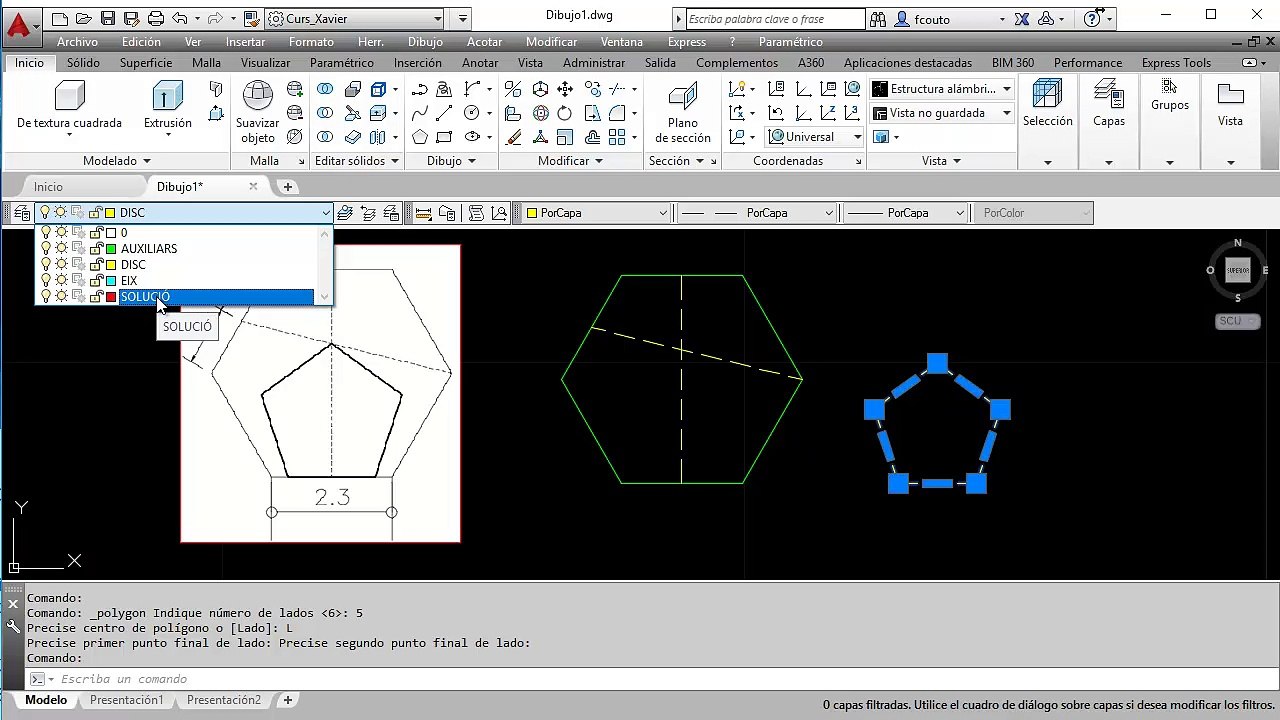This screenshot has width=1280, height=720.
Task: Toggle freeze sun icon for layer DISC row
Action: [61, 265]
